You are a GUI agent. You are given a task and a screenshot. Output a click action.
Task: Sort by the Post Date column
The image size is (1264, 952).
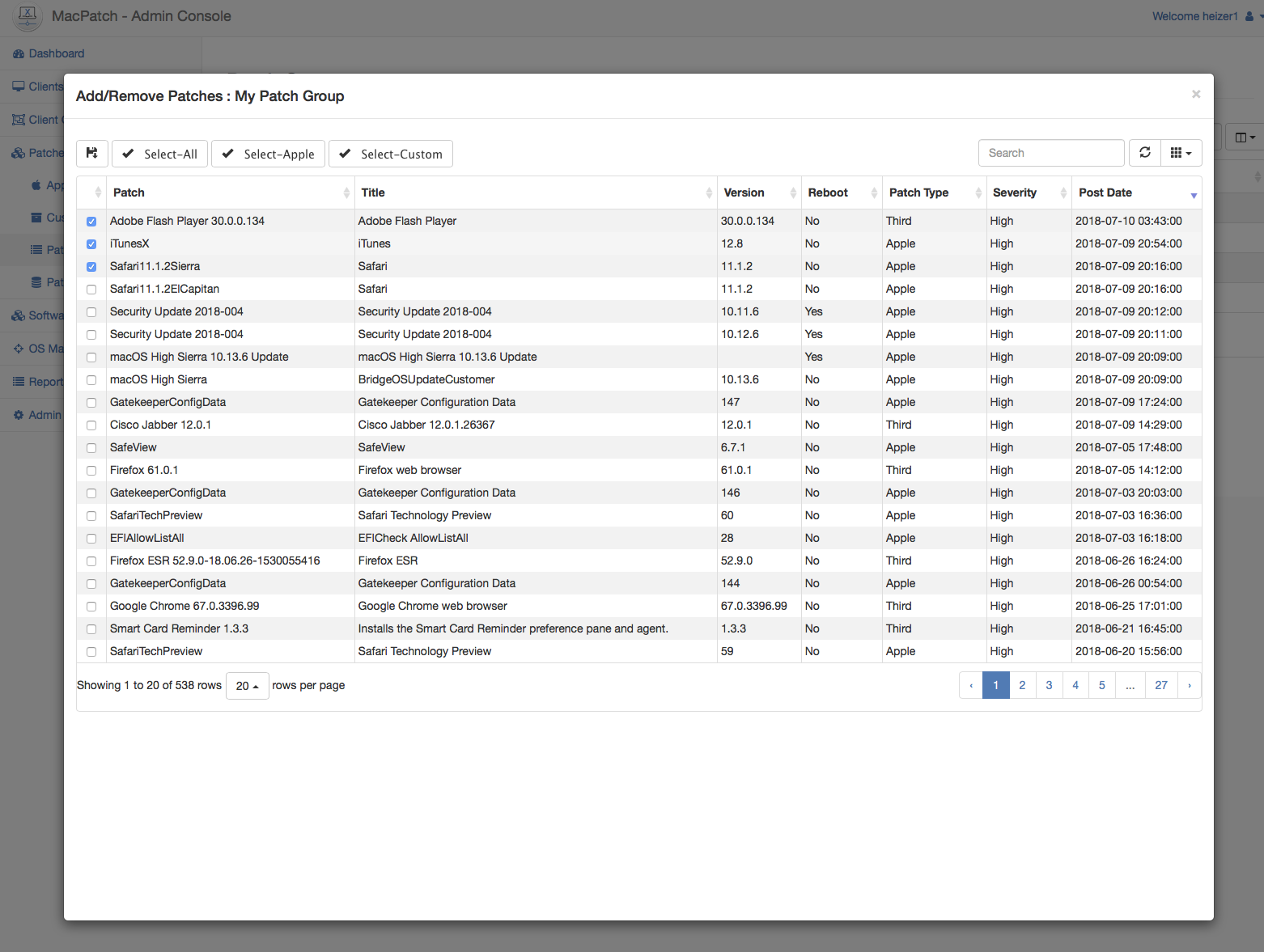(1137, 193)
